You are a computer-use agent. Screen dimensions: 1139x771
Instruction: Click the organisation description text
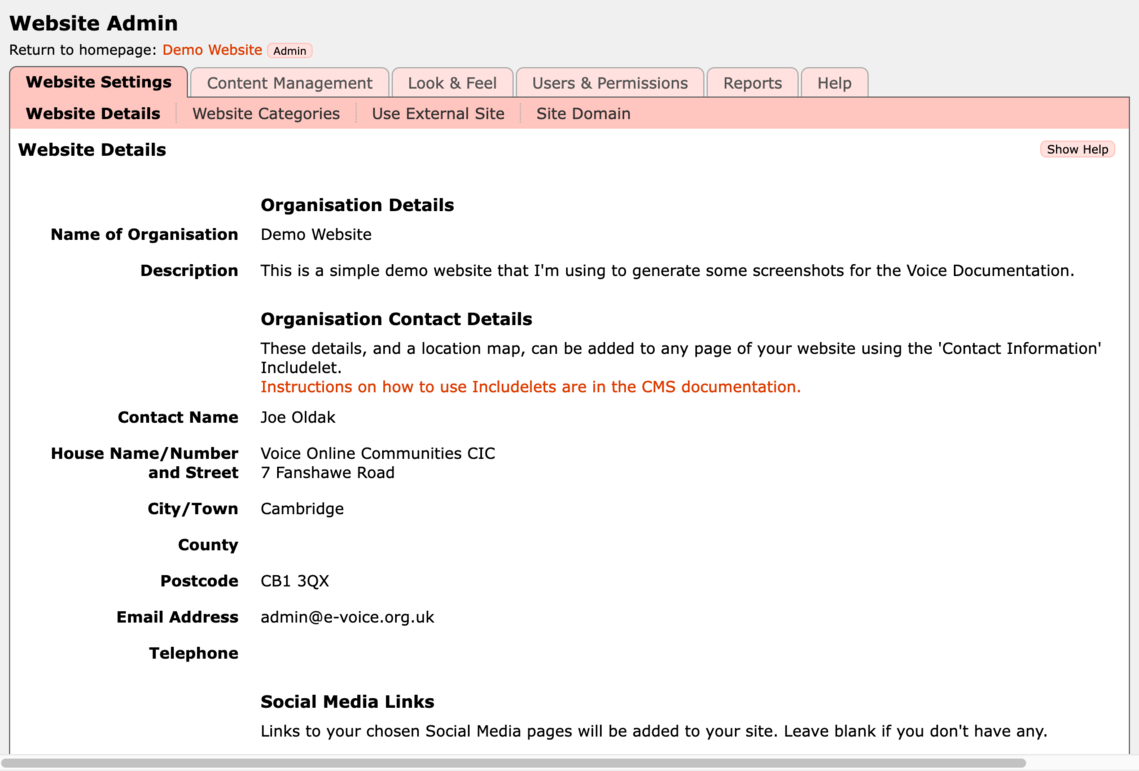(667, 271)
